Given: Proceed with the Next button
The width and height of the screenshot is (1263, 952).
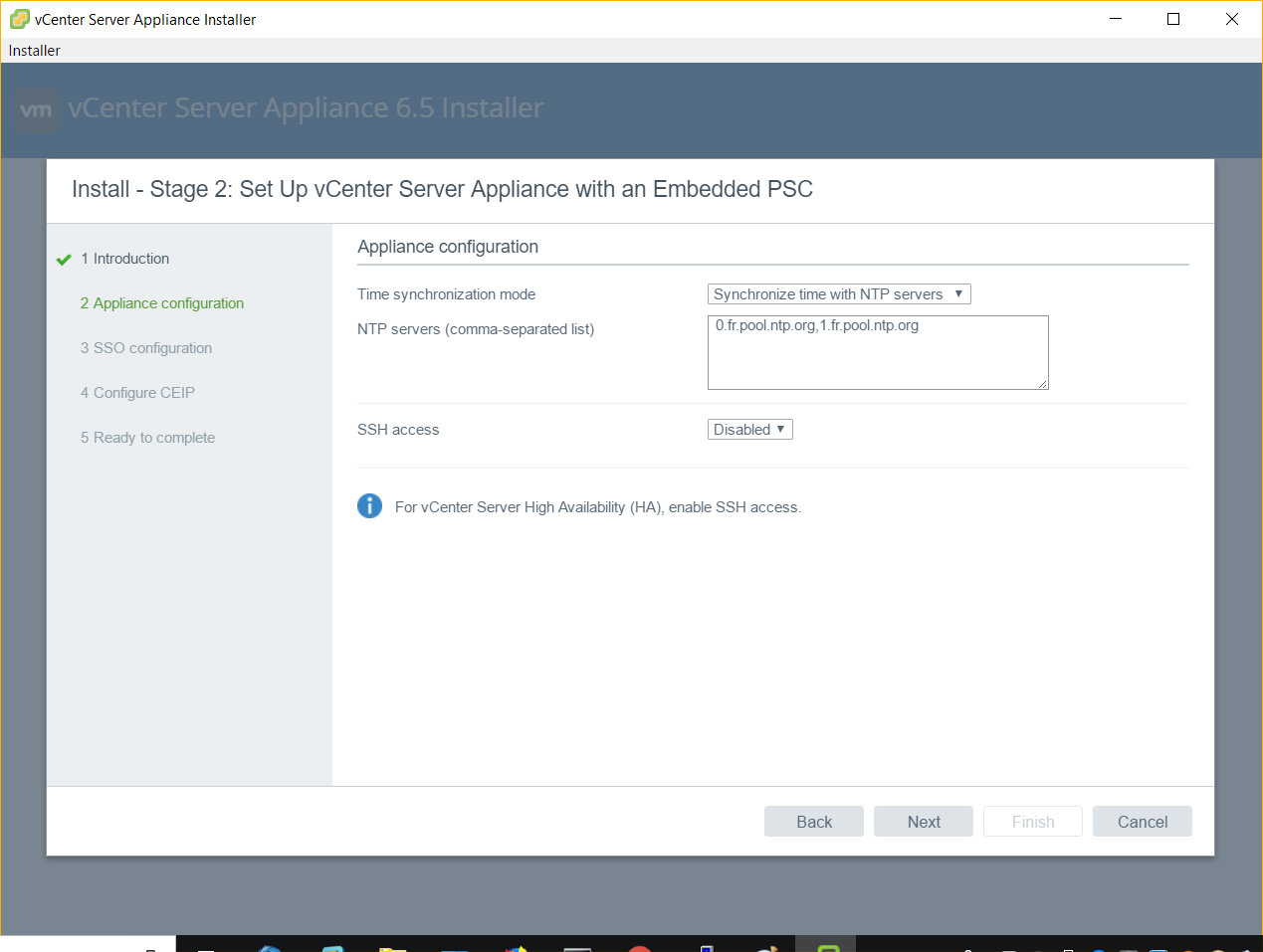Looking at the screenshot, I should pyautogui.click(x=924, y=822).
